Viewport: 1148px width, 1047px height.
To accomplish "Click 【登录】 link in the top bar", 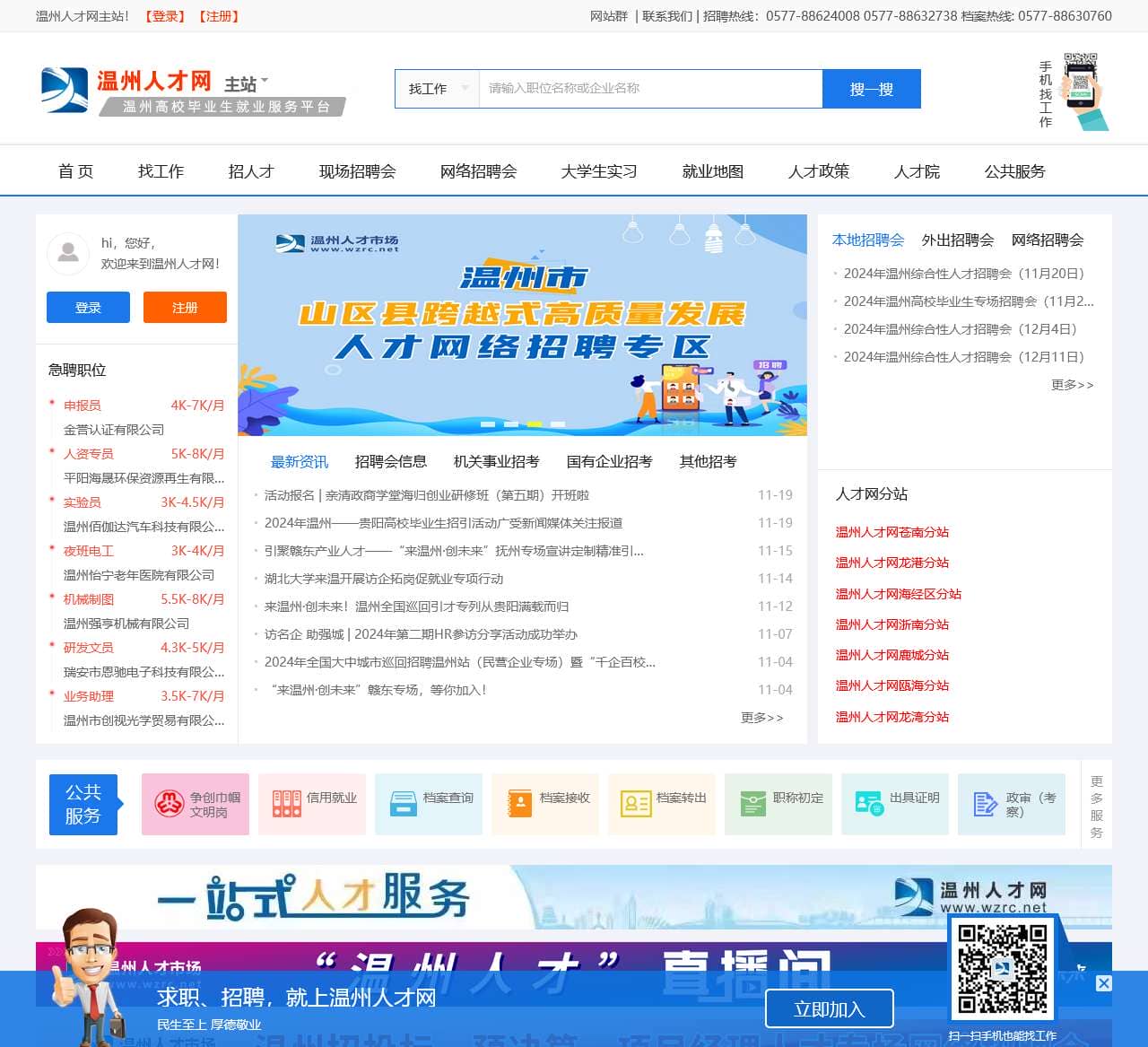I will point(166,16).
